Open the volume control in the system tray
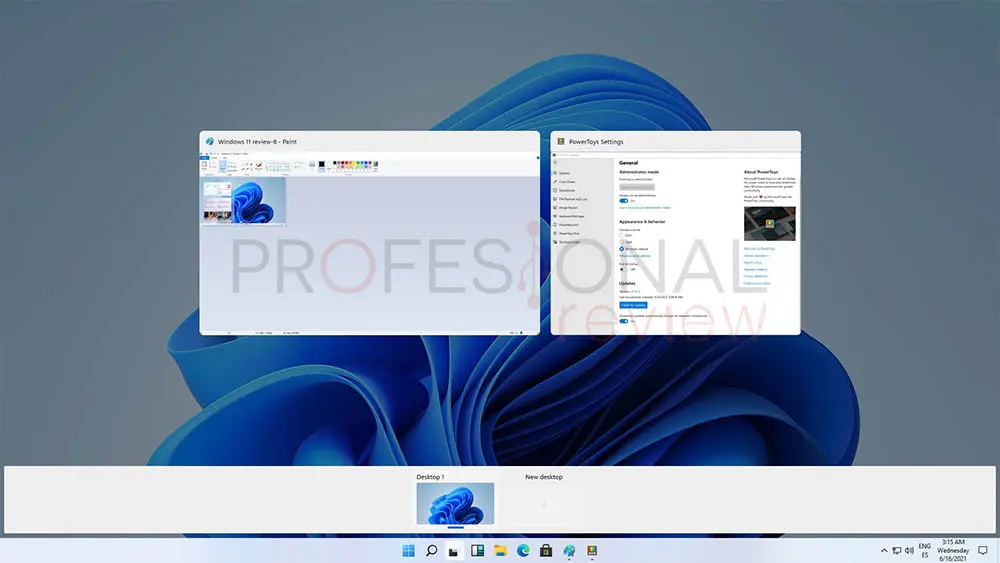 (x=909, y=550)
